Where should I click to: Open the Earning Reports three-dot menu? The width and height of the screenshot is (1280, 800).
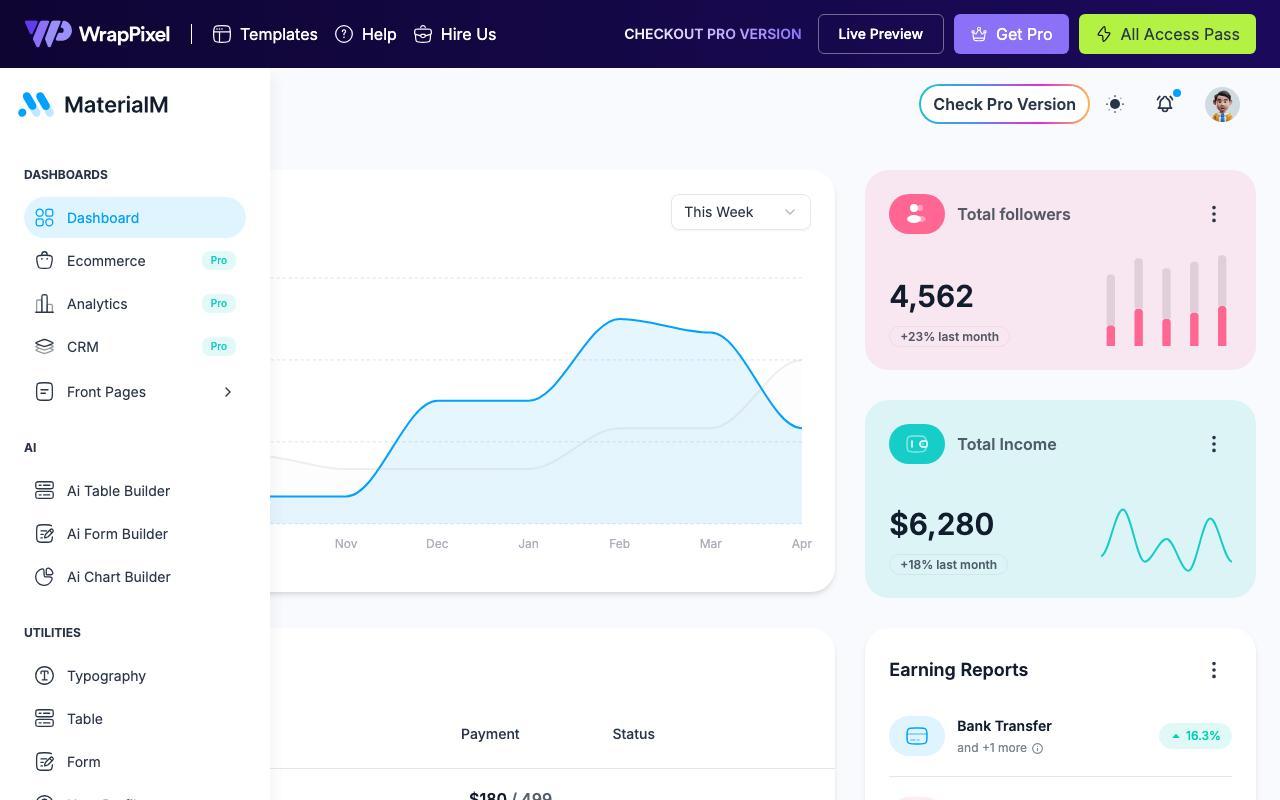(1214, 670)
